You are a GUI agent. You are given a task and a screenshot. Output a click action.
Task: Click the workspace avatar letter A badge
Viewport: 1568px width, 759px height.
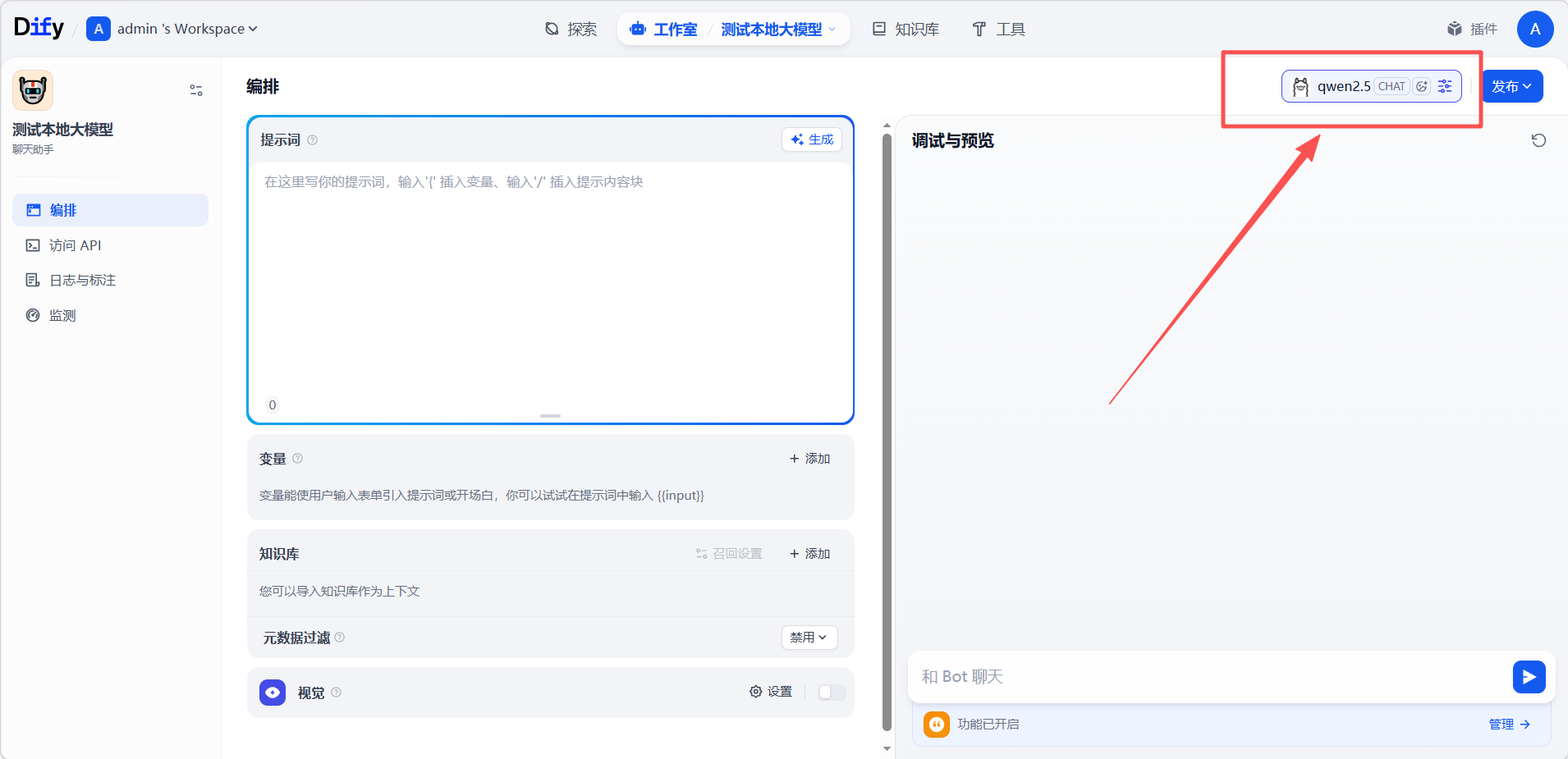[x=99, y=29]
